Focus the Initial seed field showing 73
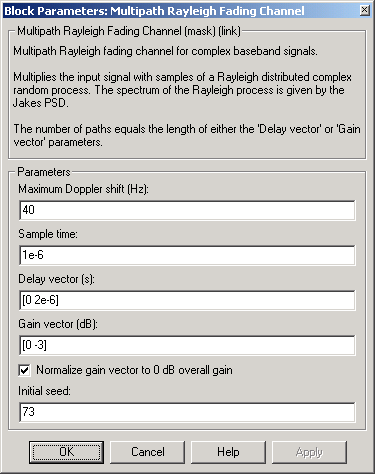The height and width of the screenshot is (474, 375). 187,412
